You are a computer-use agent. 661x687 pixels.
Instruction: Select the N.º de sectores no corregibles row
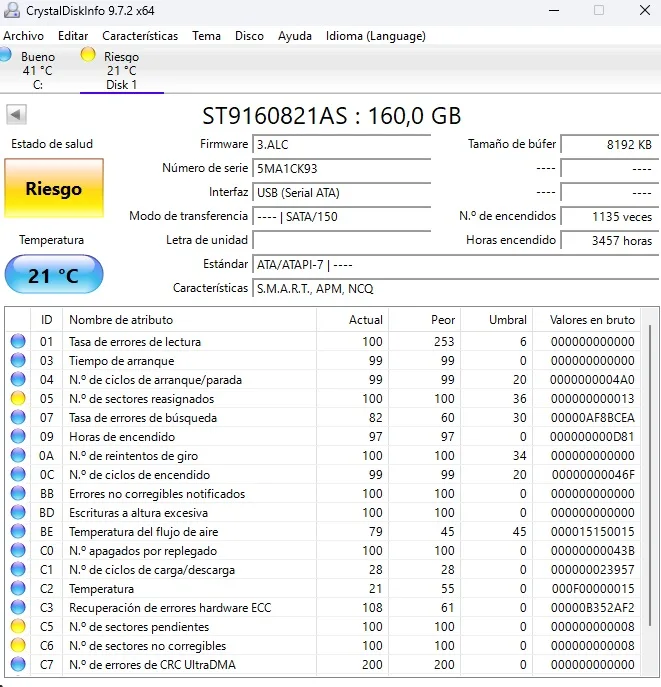click(x=323, y=646)
